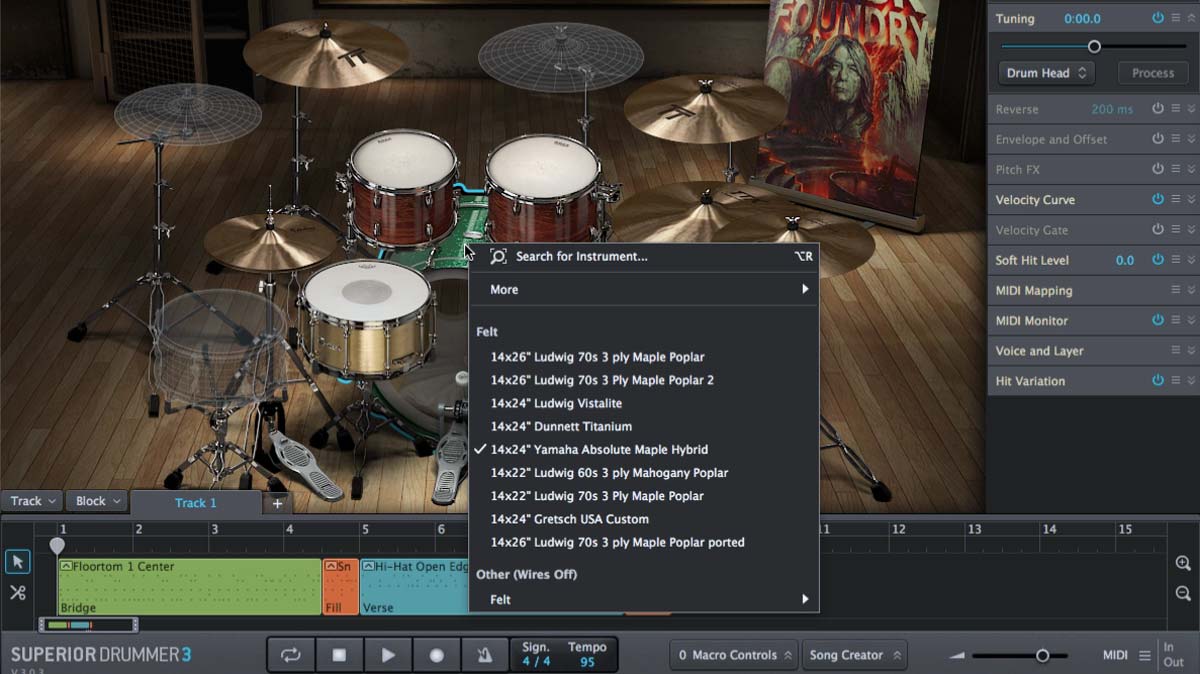
Task: Toggle Soft Hit Level power button
Action: coord(1158,259)
